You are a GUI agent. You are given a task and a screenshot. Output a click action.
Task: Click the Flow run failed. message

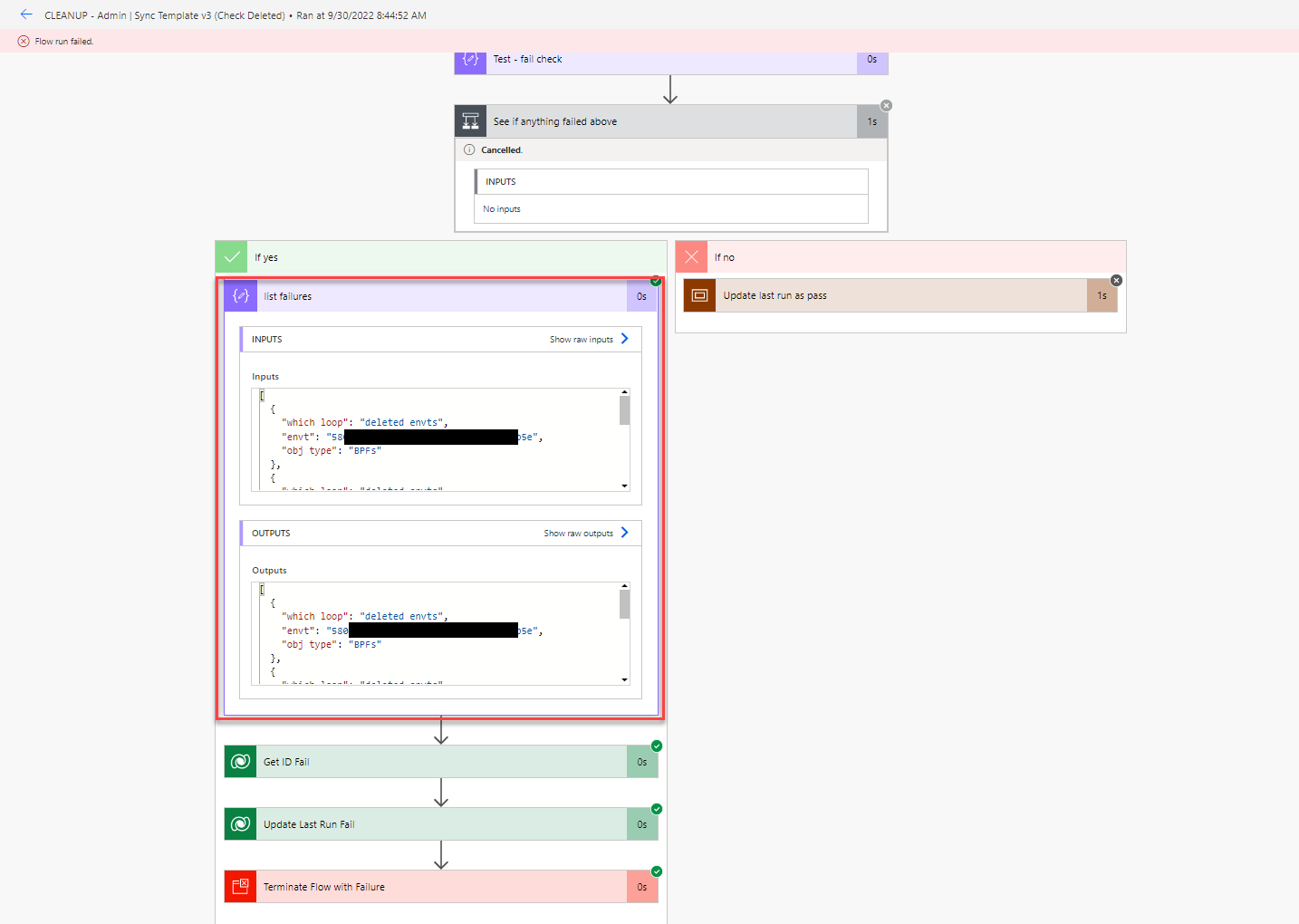[x=64, y=42]
